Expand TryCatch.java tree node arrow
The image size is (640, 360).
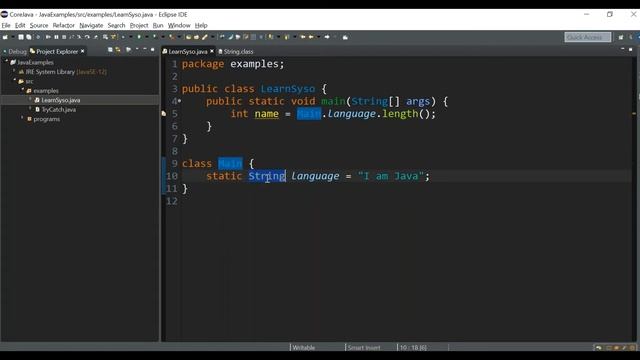click(x=30, y=108)
